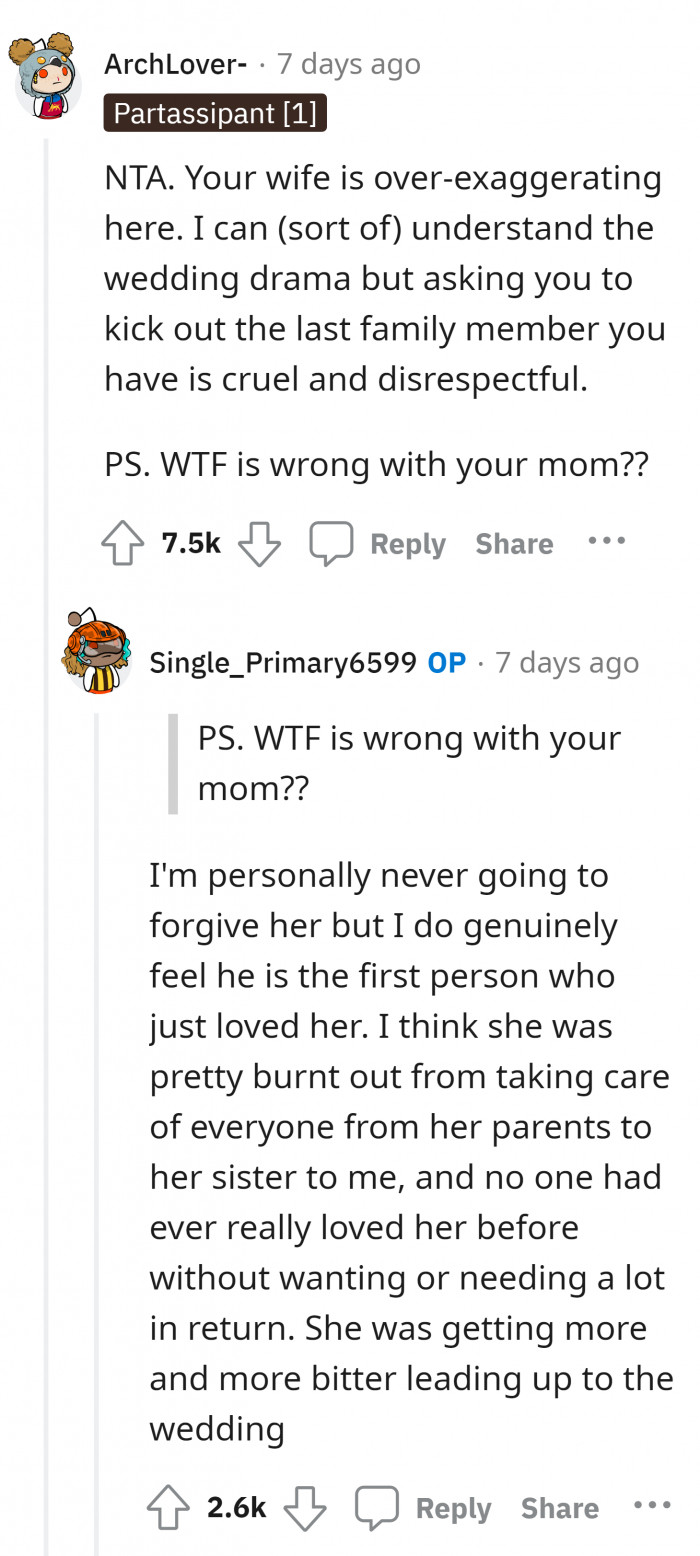Share Single_Primary6599's reply
This screenshot has height=1556, width=700.
[560, 1509]
